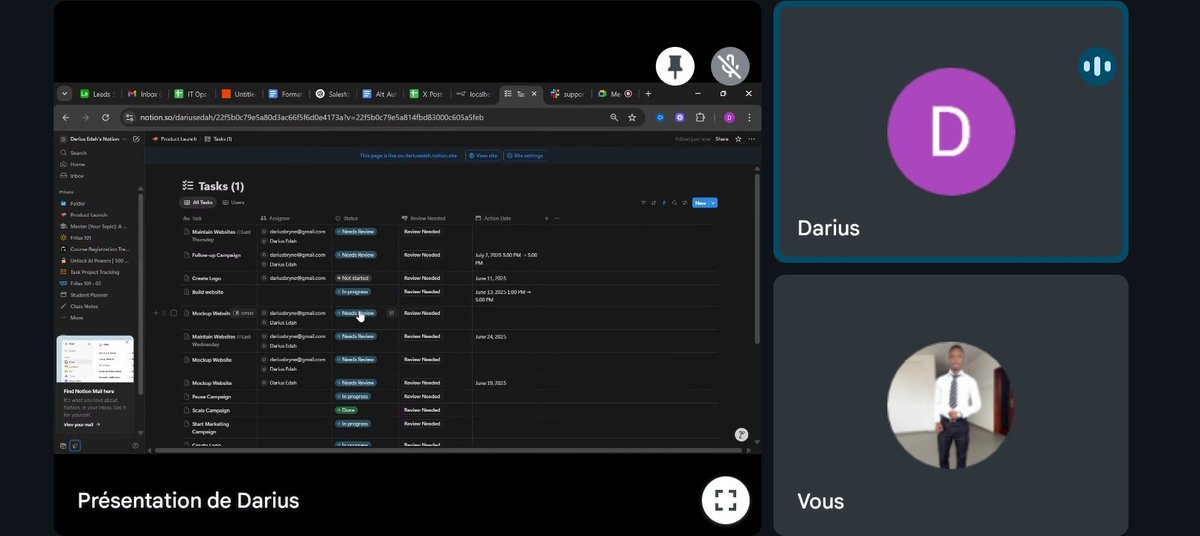Viewport: 1200px width, 536px height.
Task: Go to Home in Notion sidebar
Action: (77, 164)
